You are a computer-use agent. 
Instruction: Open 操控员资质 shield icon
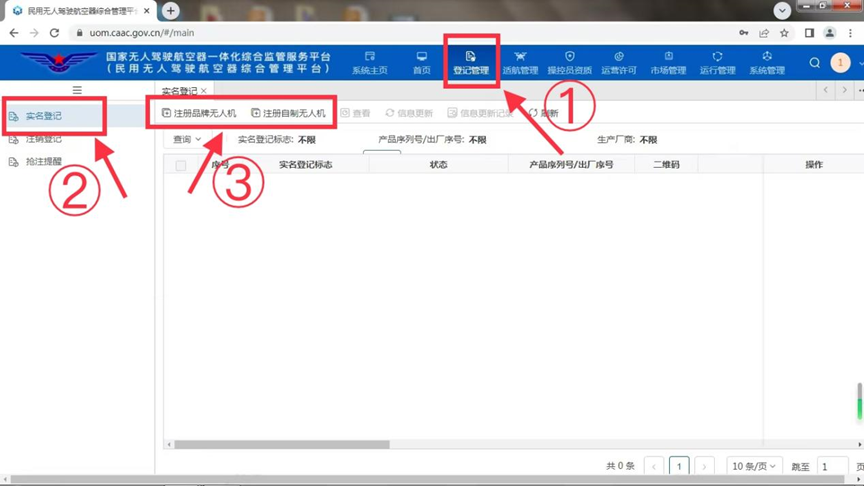tap(569, 62)
